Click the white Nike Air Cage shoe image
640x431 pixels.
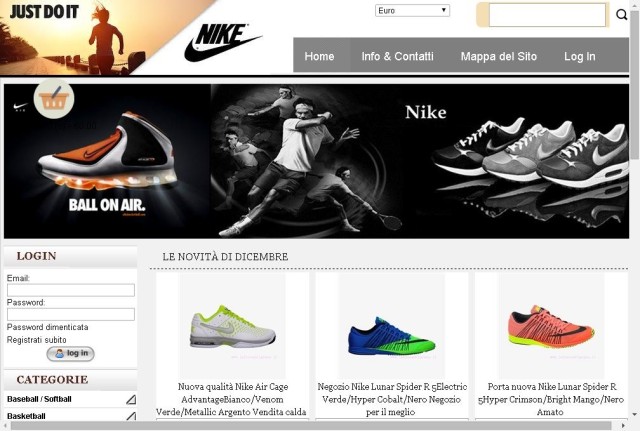coord(233,327)
